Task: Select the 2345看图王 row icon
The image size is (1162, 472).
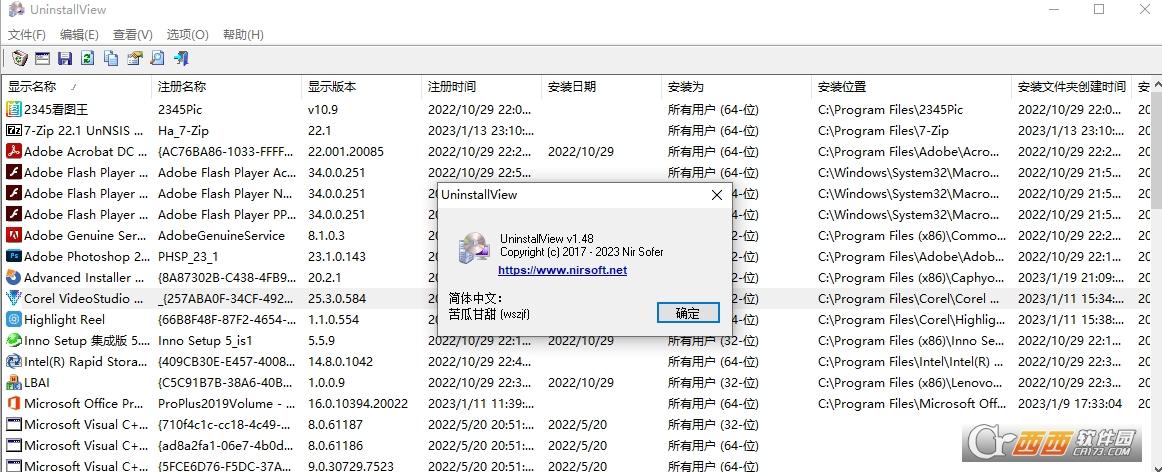Action: tap(13, 110)
